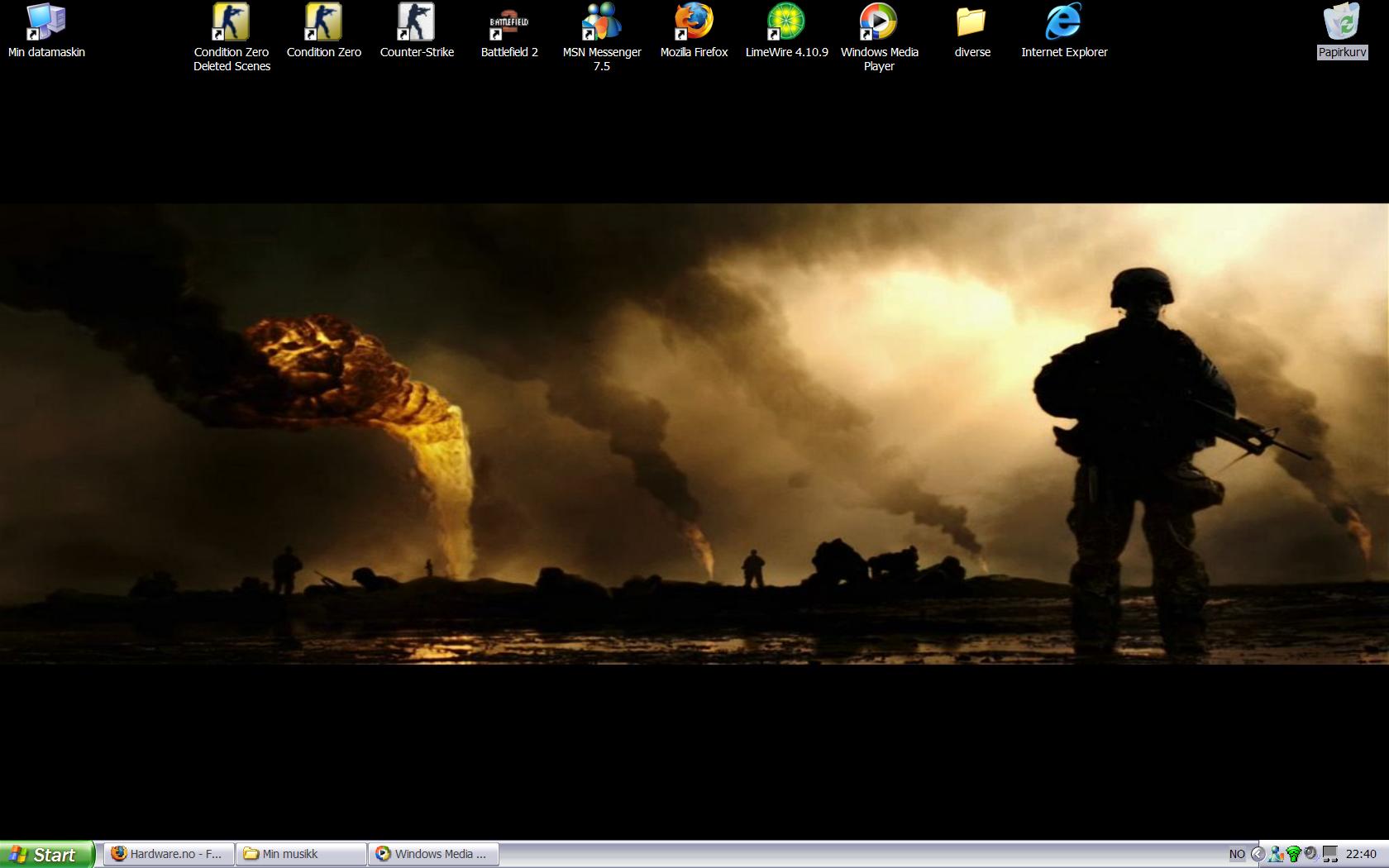The width and height of the screenshot is (1389, 868).
Task: Click the Battlefield 2 shortcut icon
Action: coord(509,31)
